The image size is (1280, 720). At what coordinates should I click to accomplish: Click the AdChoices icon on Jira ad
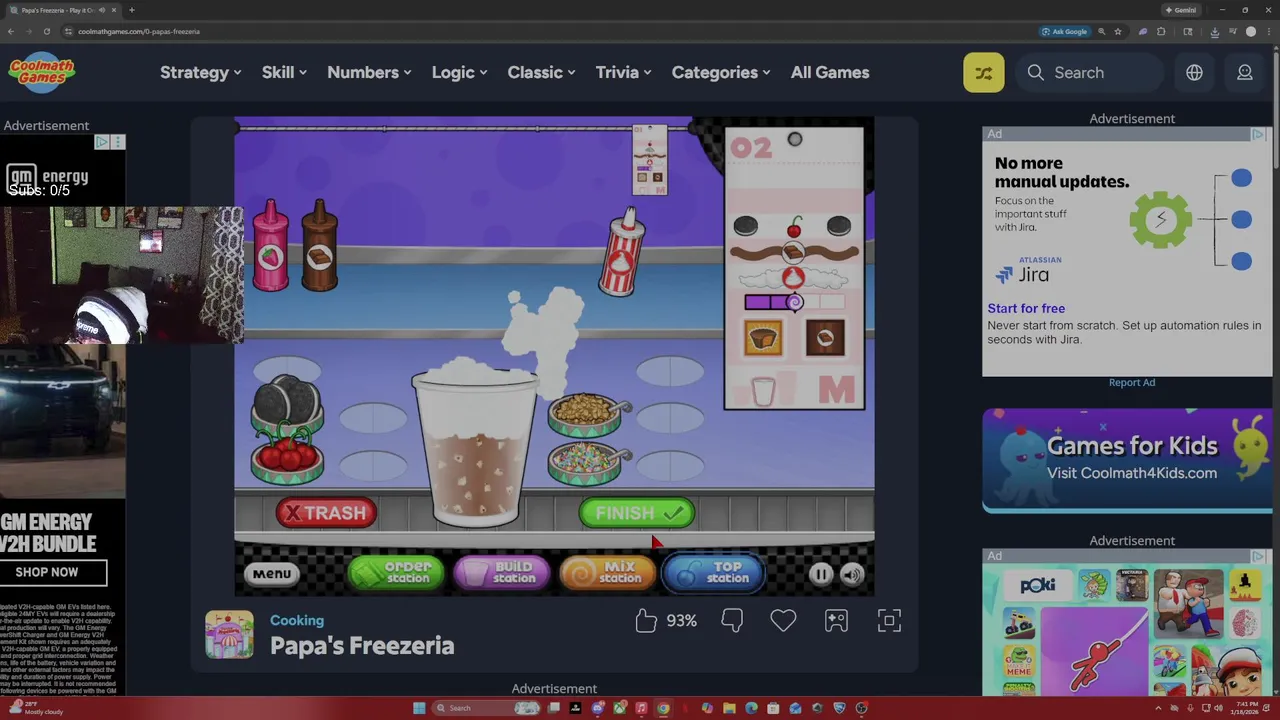[1259, 134]
